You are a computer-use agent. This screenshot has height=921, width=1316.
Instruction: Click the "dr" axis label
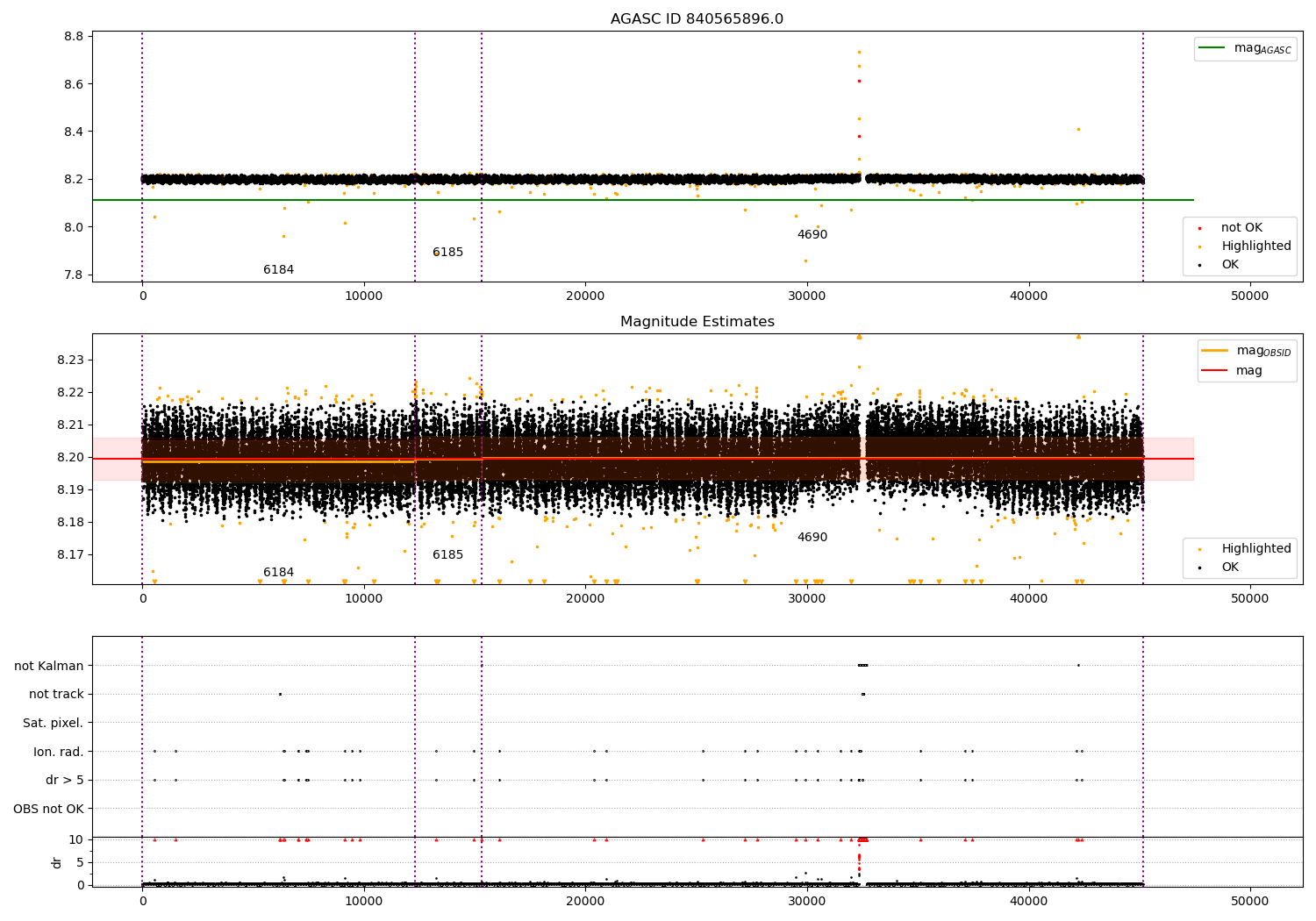[57, 862]
